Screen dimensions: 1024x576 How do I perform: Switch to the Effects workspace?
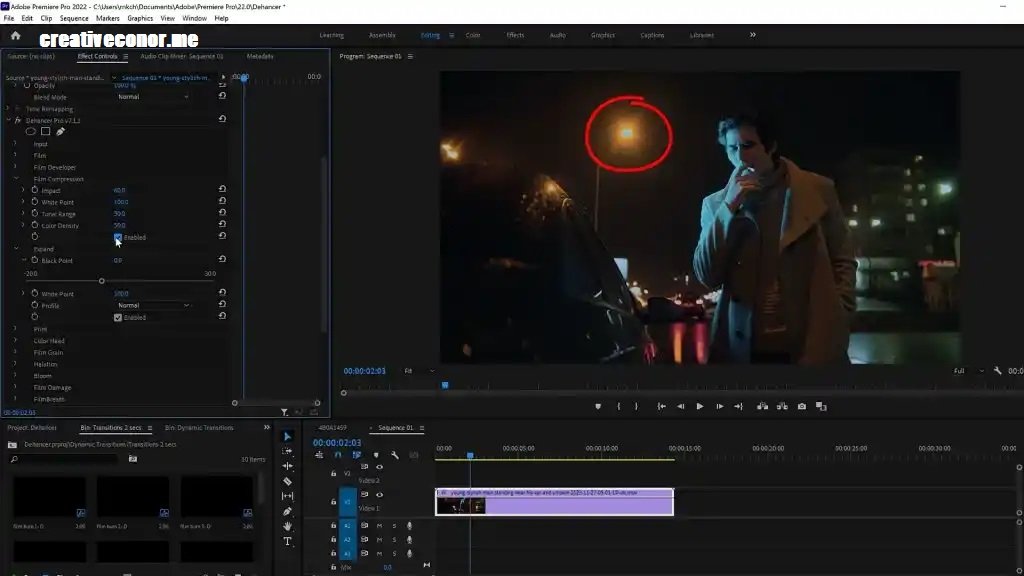[x=515, y=35]
